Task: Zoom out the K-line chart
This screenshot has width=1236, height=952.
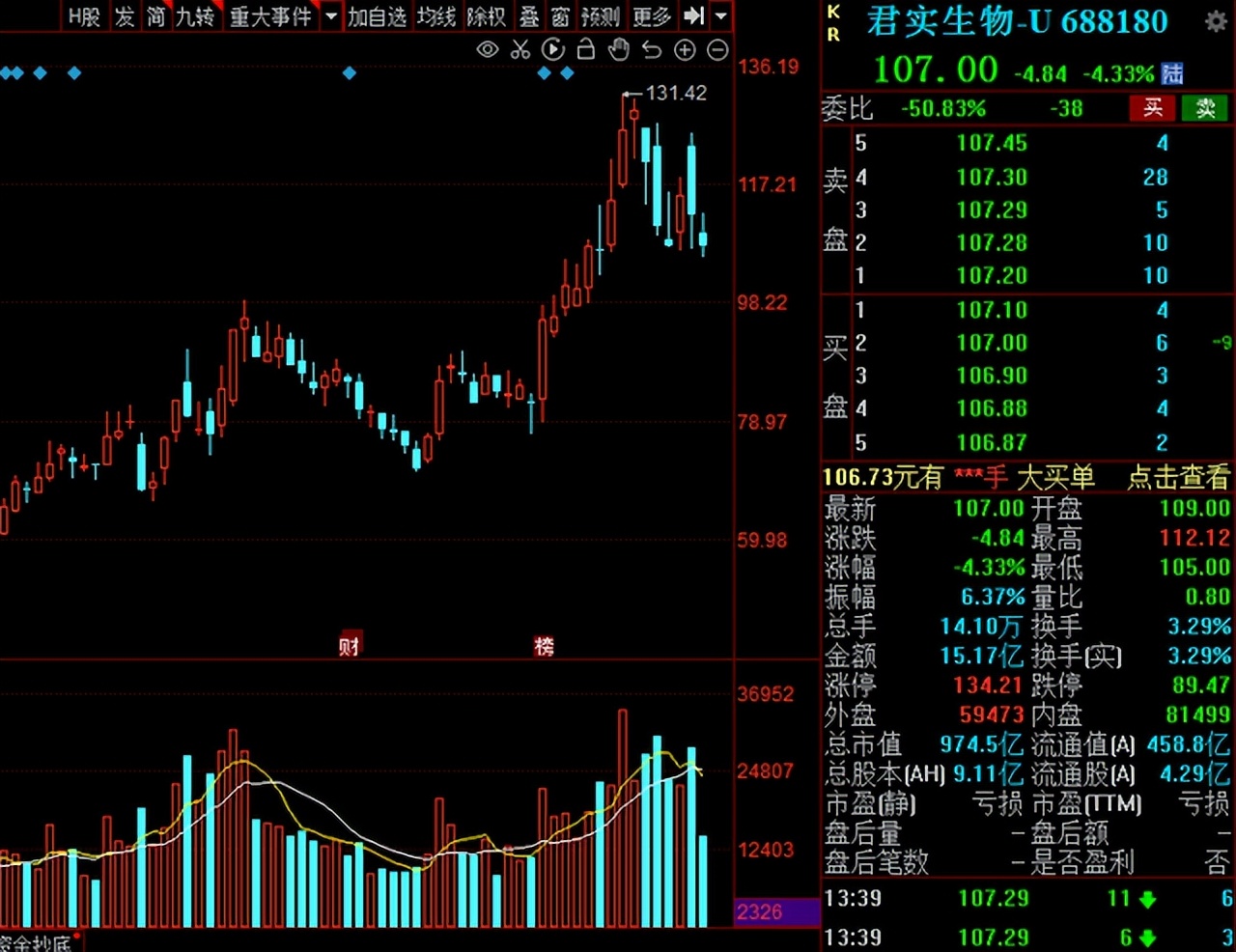Action: pyautogui.click(x=717, y=50)
